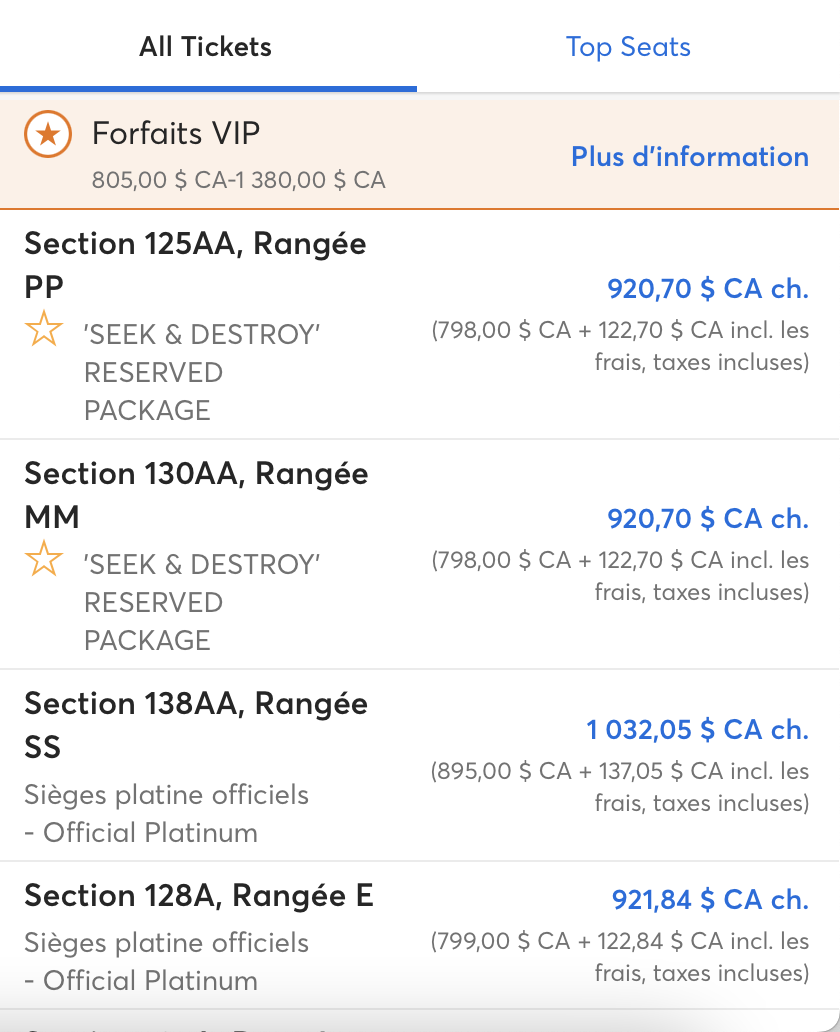Select Section 128A, Rangée E listing
Image resolution: width=840 pixels, height=1032 pixels.
point(419,935)
